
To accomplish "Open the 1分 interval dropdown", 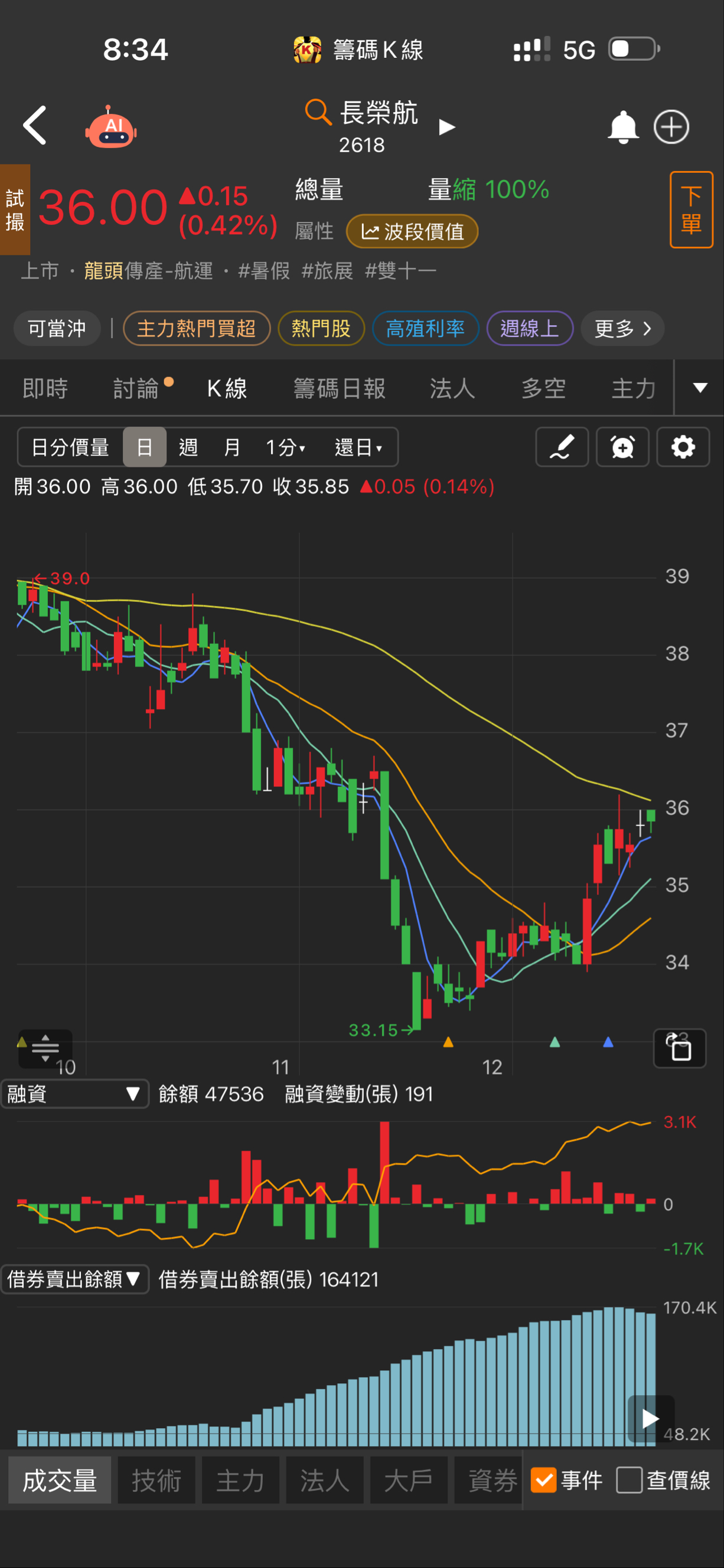I will pyautogui.click(x=286, y=447).
